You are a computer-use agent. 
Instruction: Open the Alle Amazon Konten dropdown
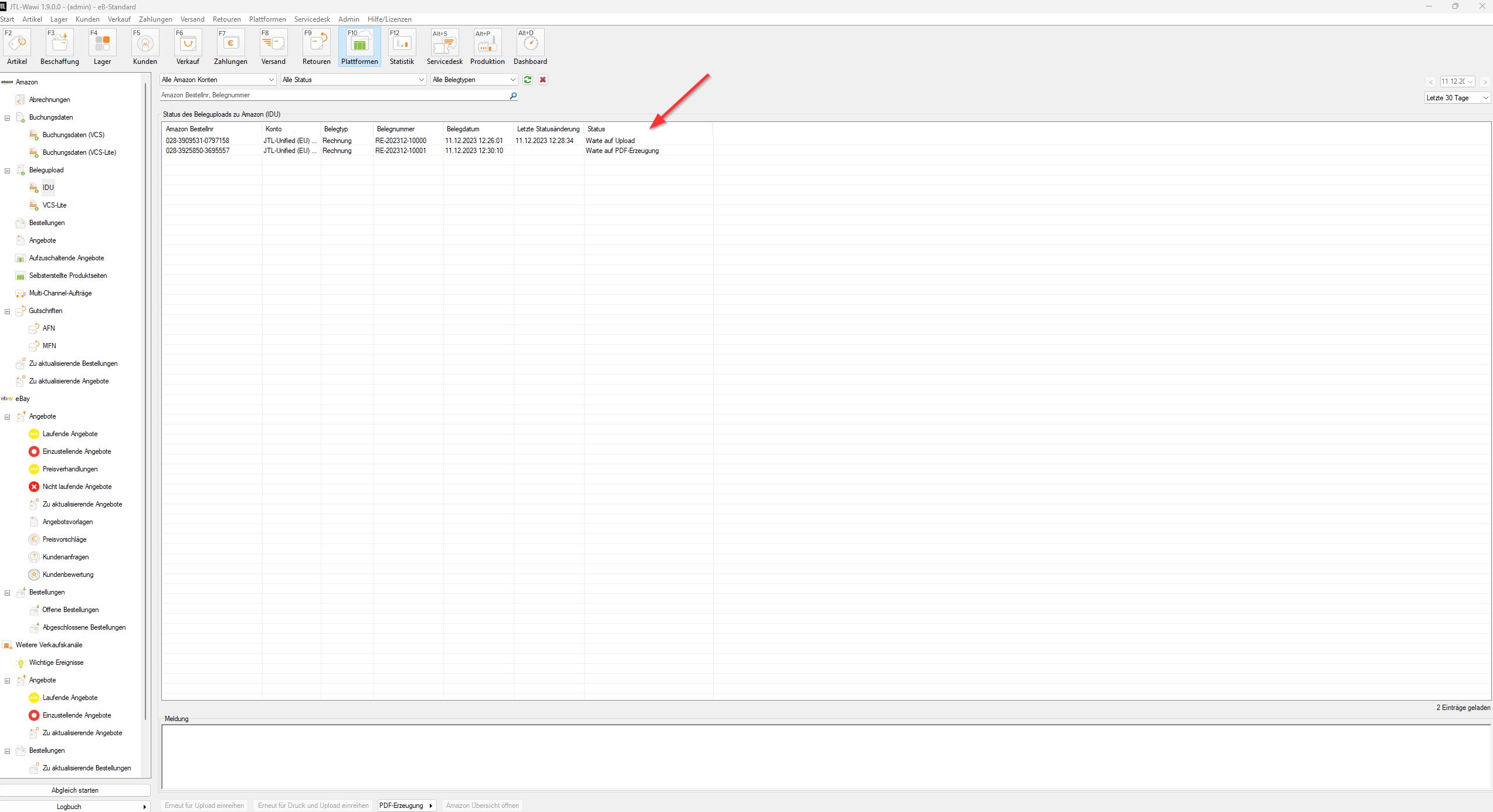pos(218,80)
